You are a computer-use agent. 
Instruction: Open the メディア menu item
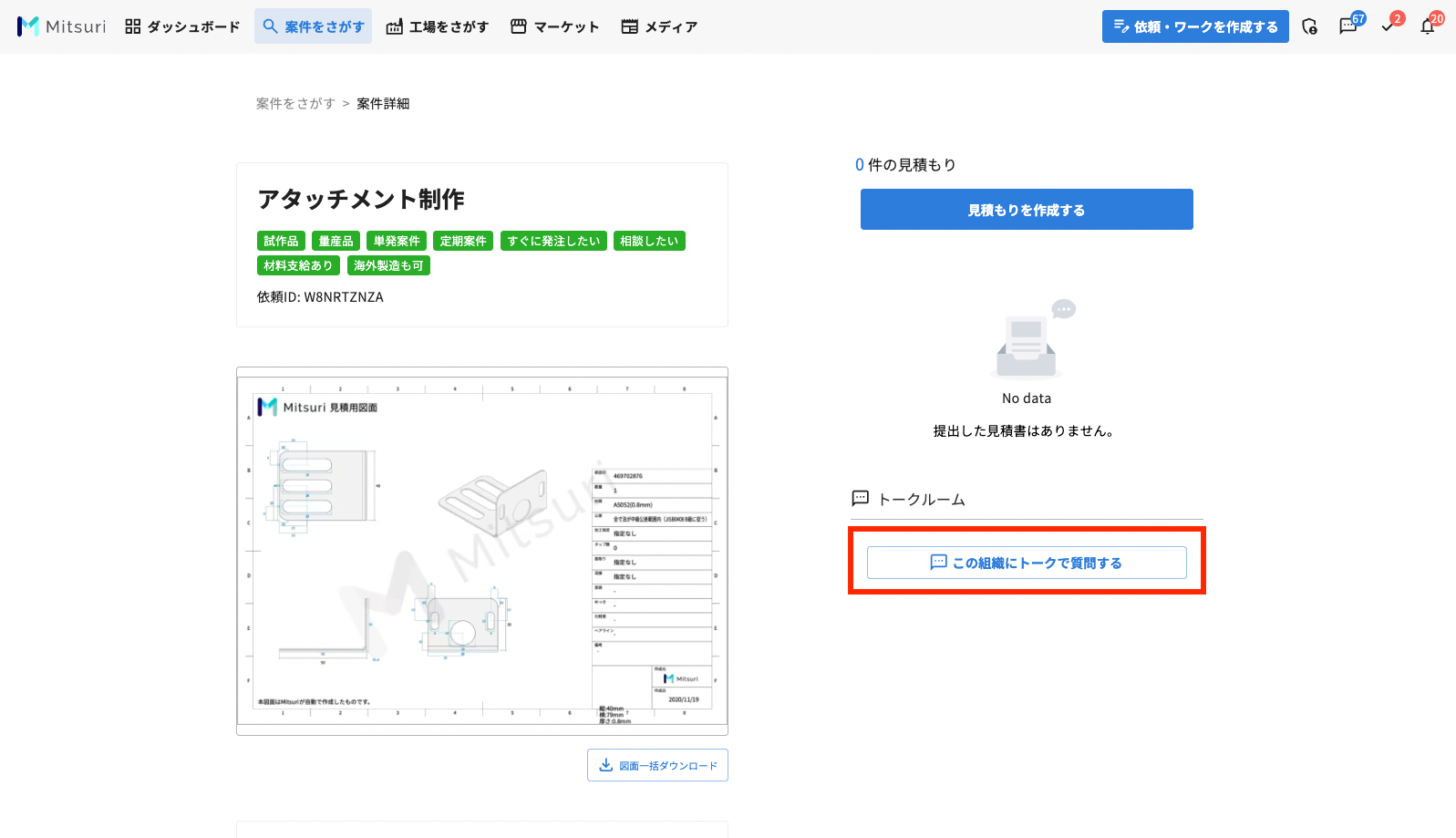click(659, 26)
